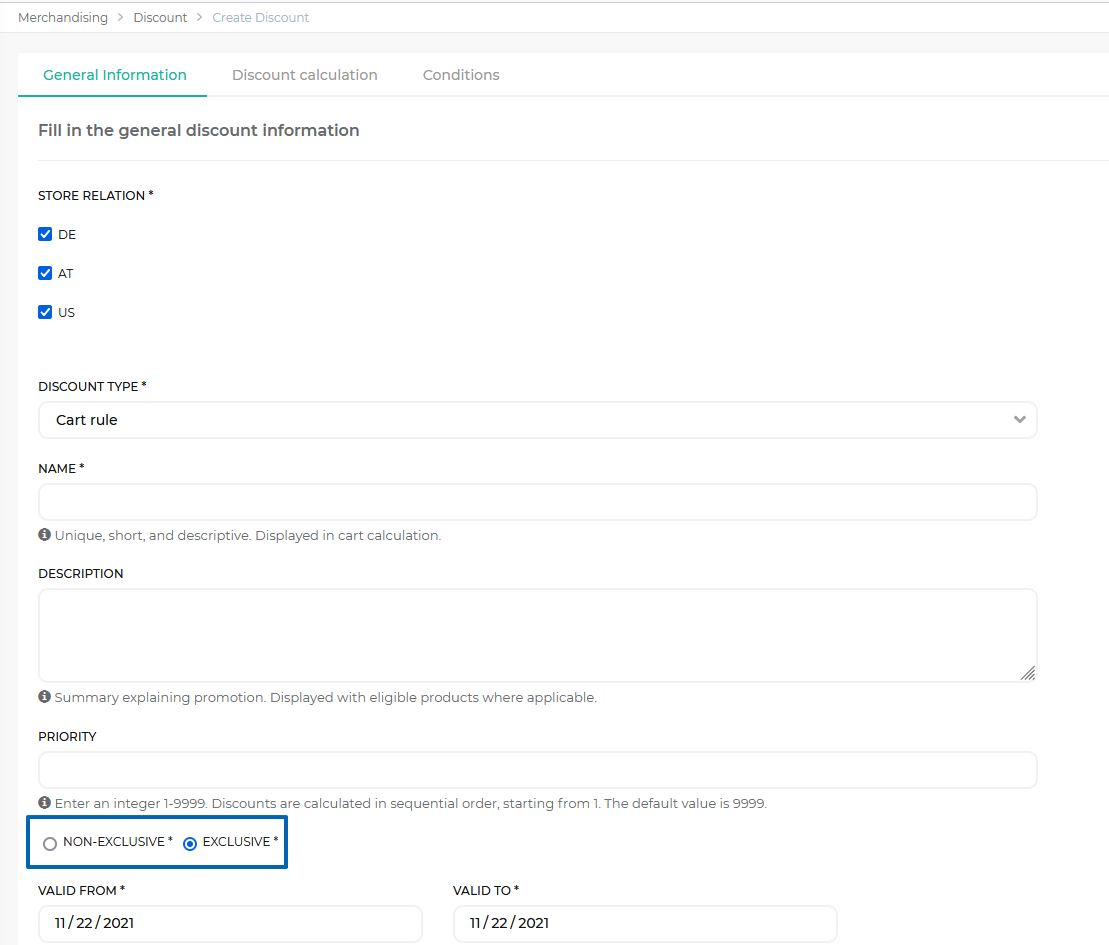
Task: Click the info icon below Priority field
Action: [x=45, y=803]
